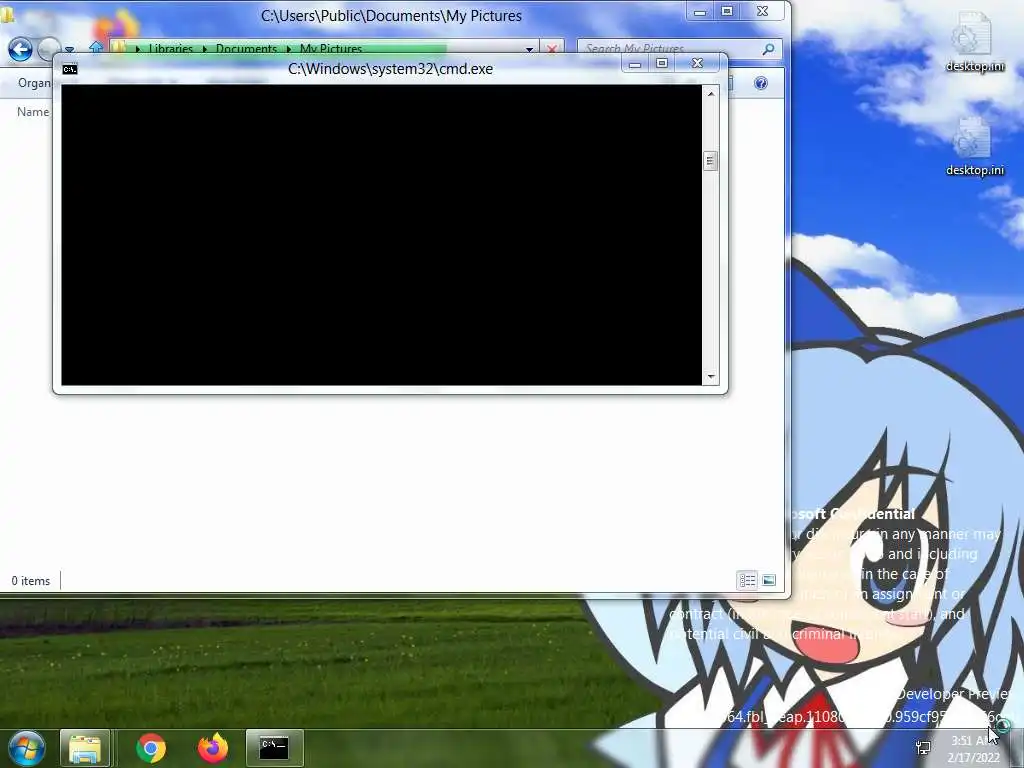The height and width of the screenshot is (768, 1024).
Task: Click the cmd vertical scrollbar thumb
Action: click(711, 161)
